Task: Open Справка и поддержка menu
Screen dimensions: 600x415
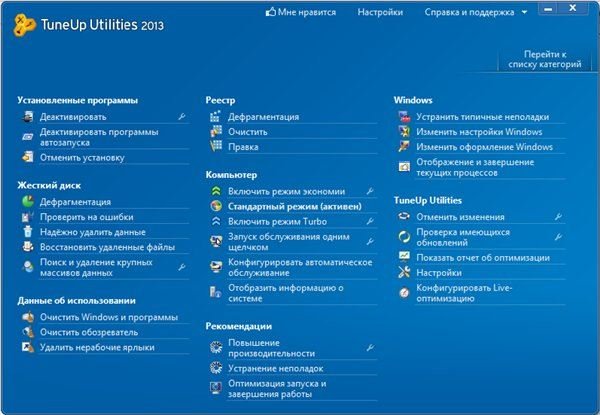Action: (469, 12)
